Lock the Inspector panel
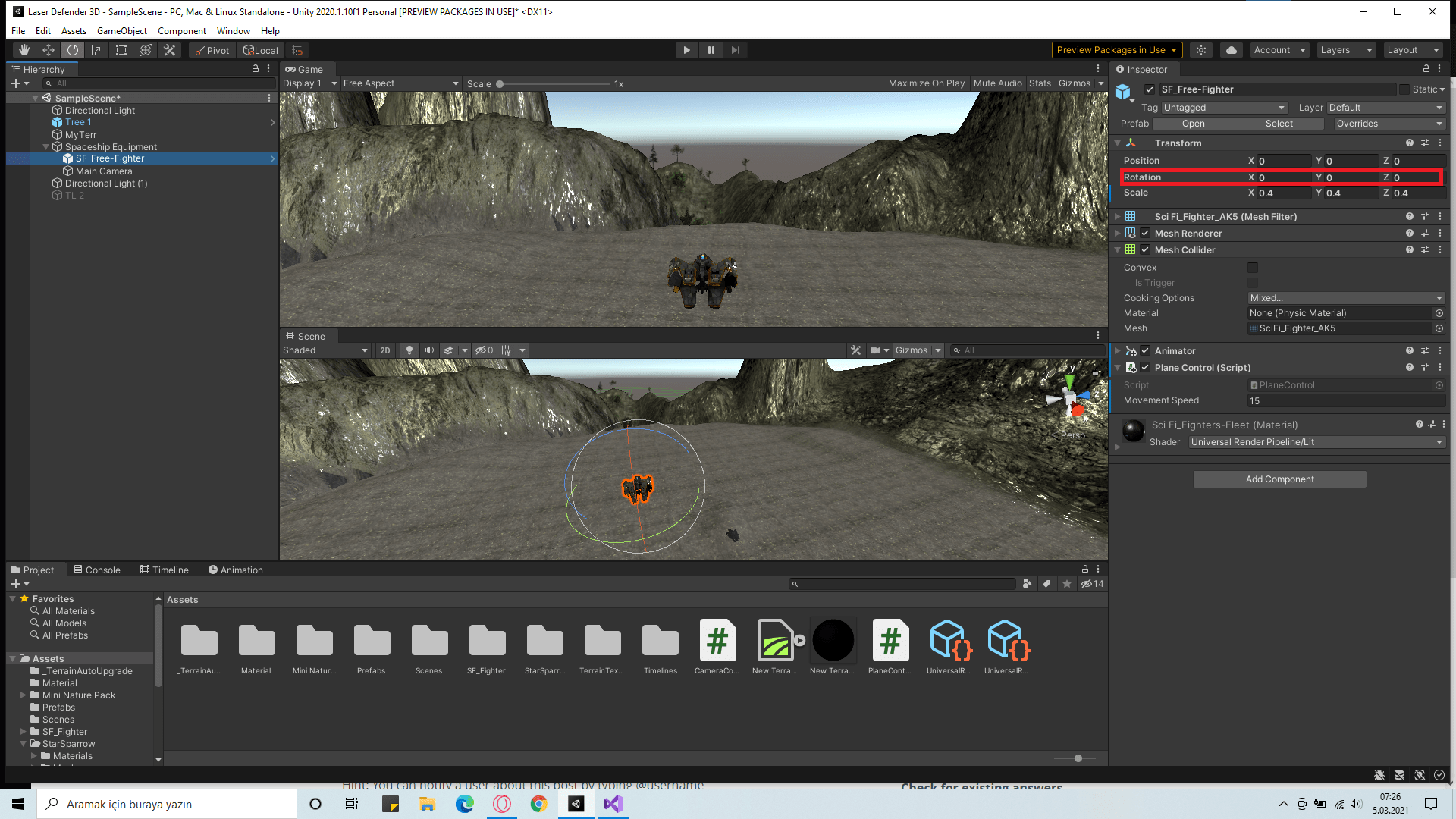The image size is (1456, 819). tap(1426, 69)
